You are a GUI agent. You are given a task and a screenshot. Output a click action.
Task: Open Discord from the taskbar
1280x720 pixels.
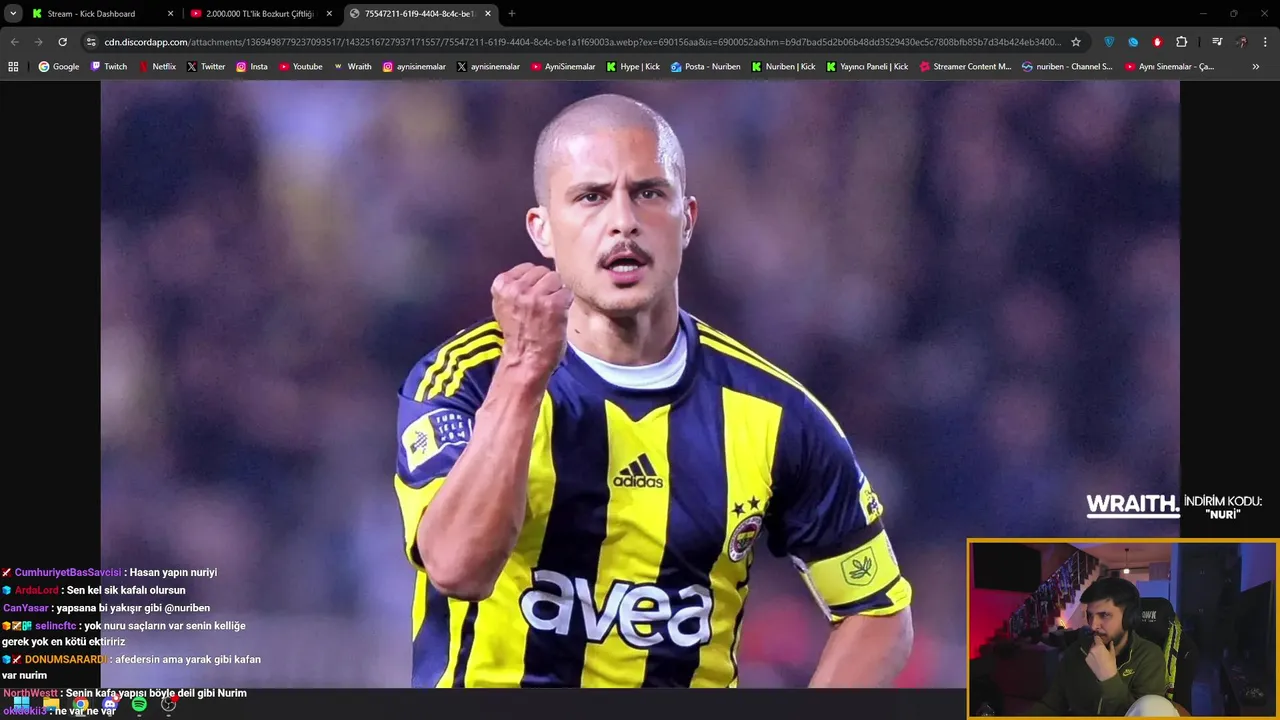(110, 704)
